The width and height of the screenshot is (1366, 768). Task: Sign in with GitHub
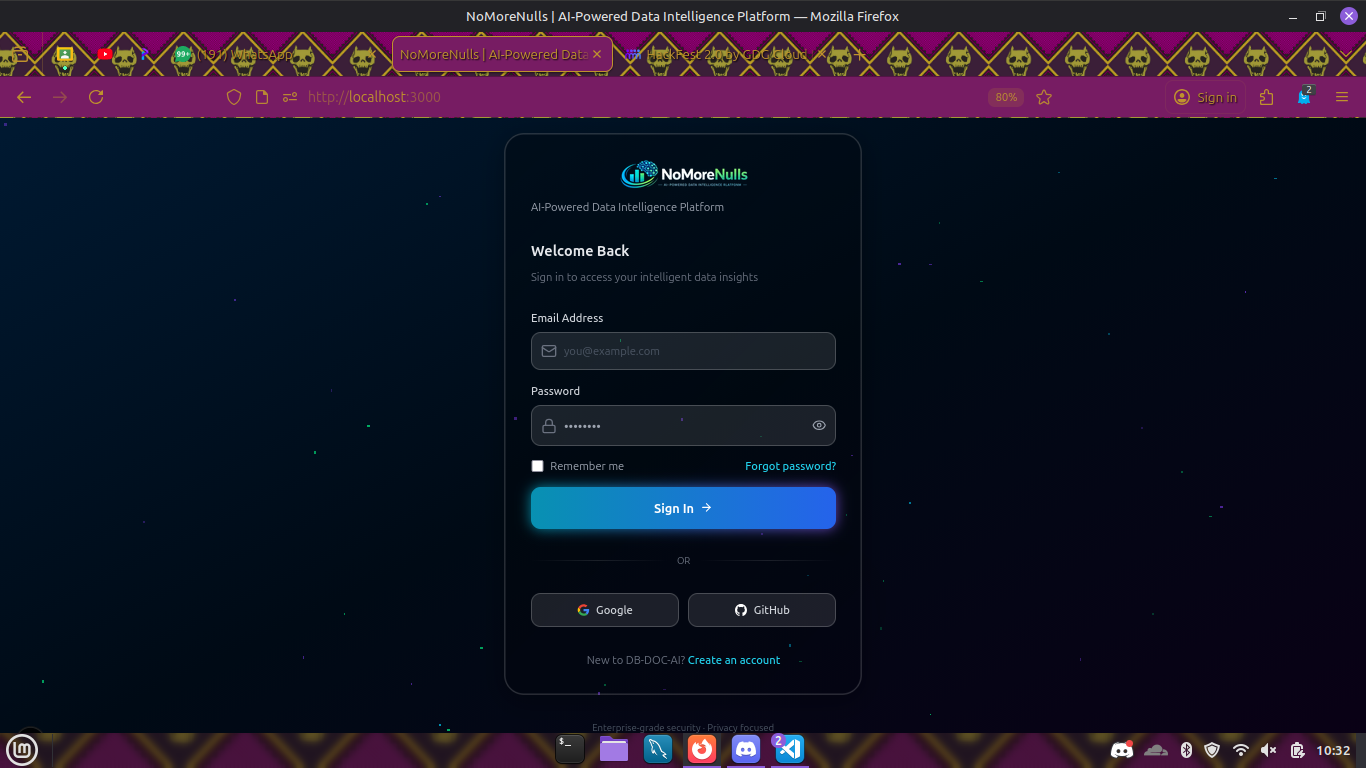(x=761, y=610)
